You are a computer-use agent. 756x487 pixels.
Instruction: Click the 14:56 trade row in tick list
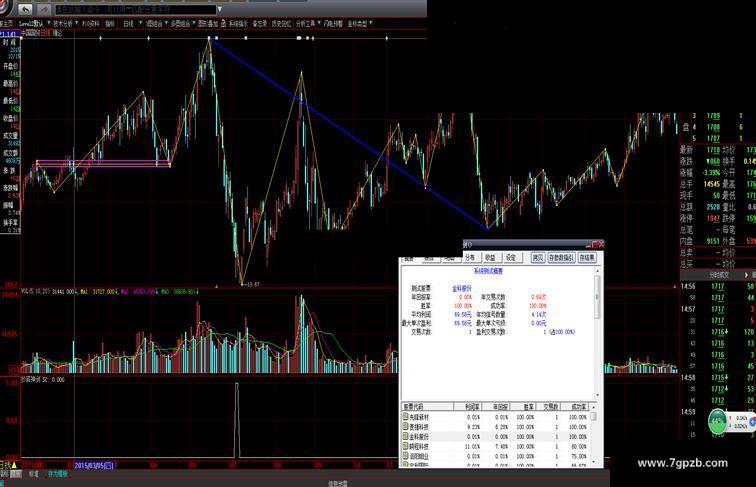click(x=717, y=286)
